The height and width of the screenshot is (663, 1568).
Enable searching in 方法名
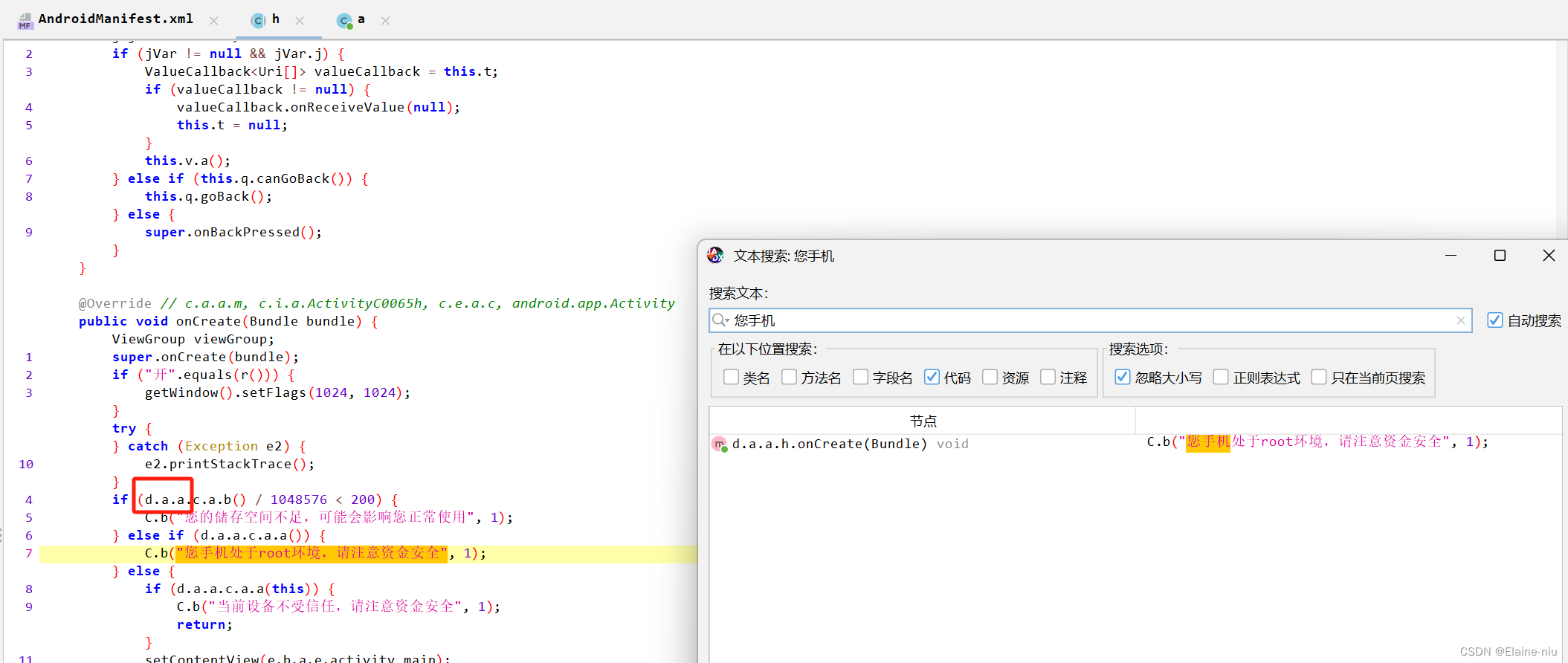789,378
